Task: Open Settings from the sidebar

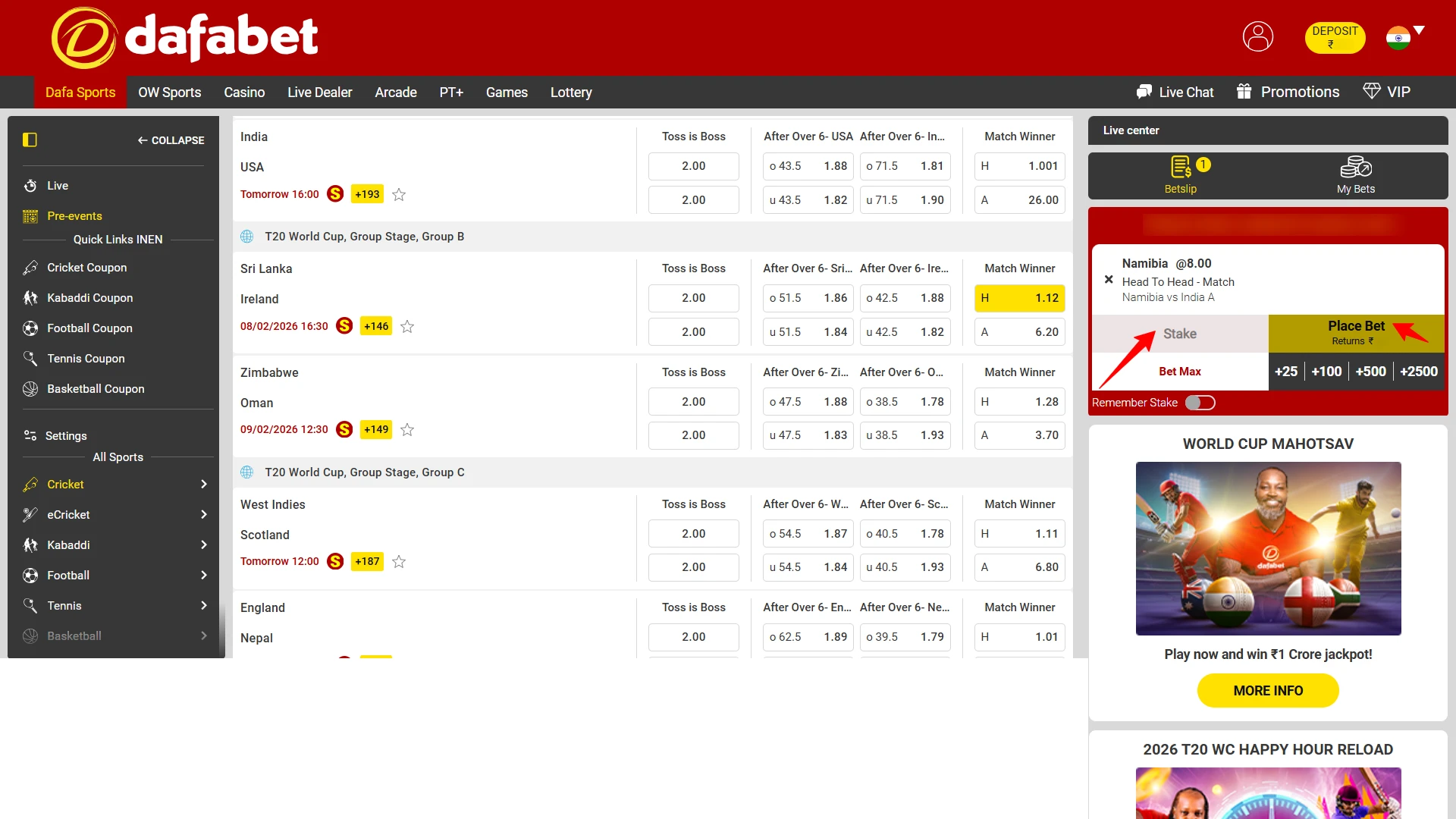Action: pos(64,436)
